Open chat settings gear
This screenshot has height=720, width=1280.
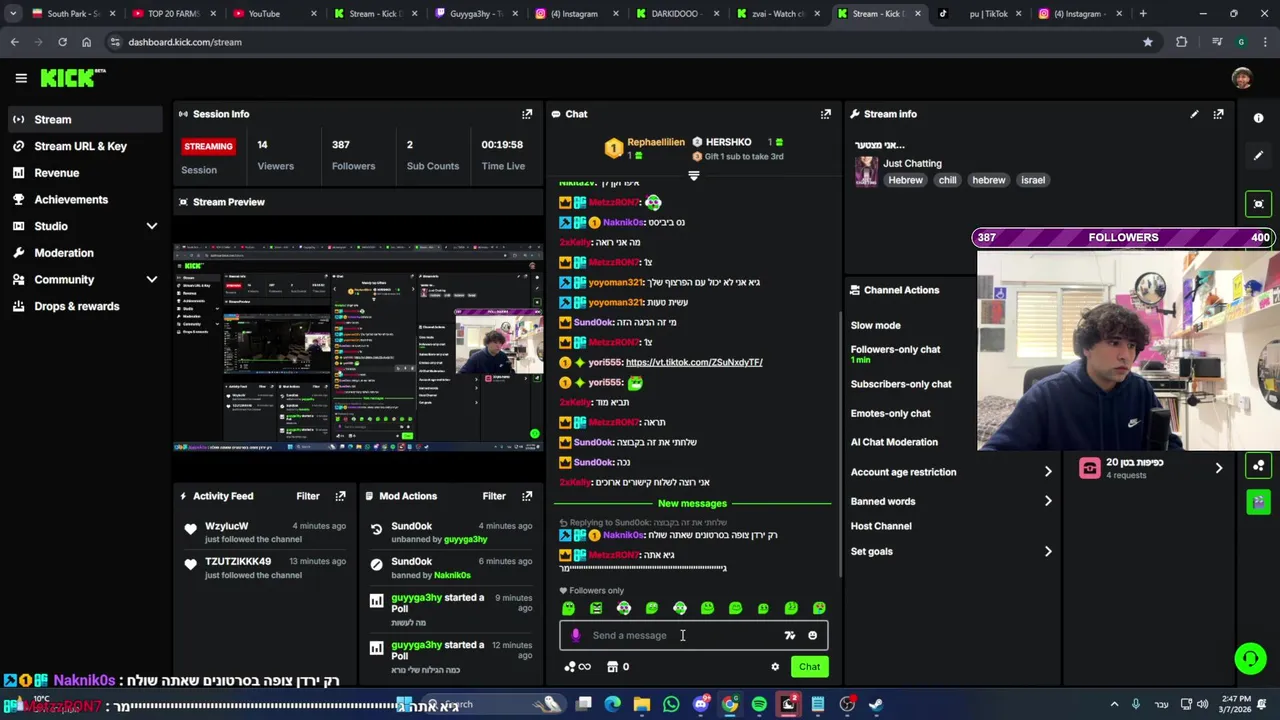point(774,667)
